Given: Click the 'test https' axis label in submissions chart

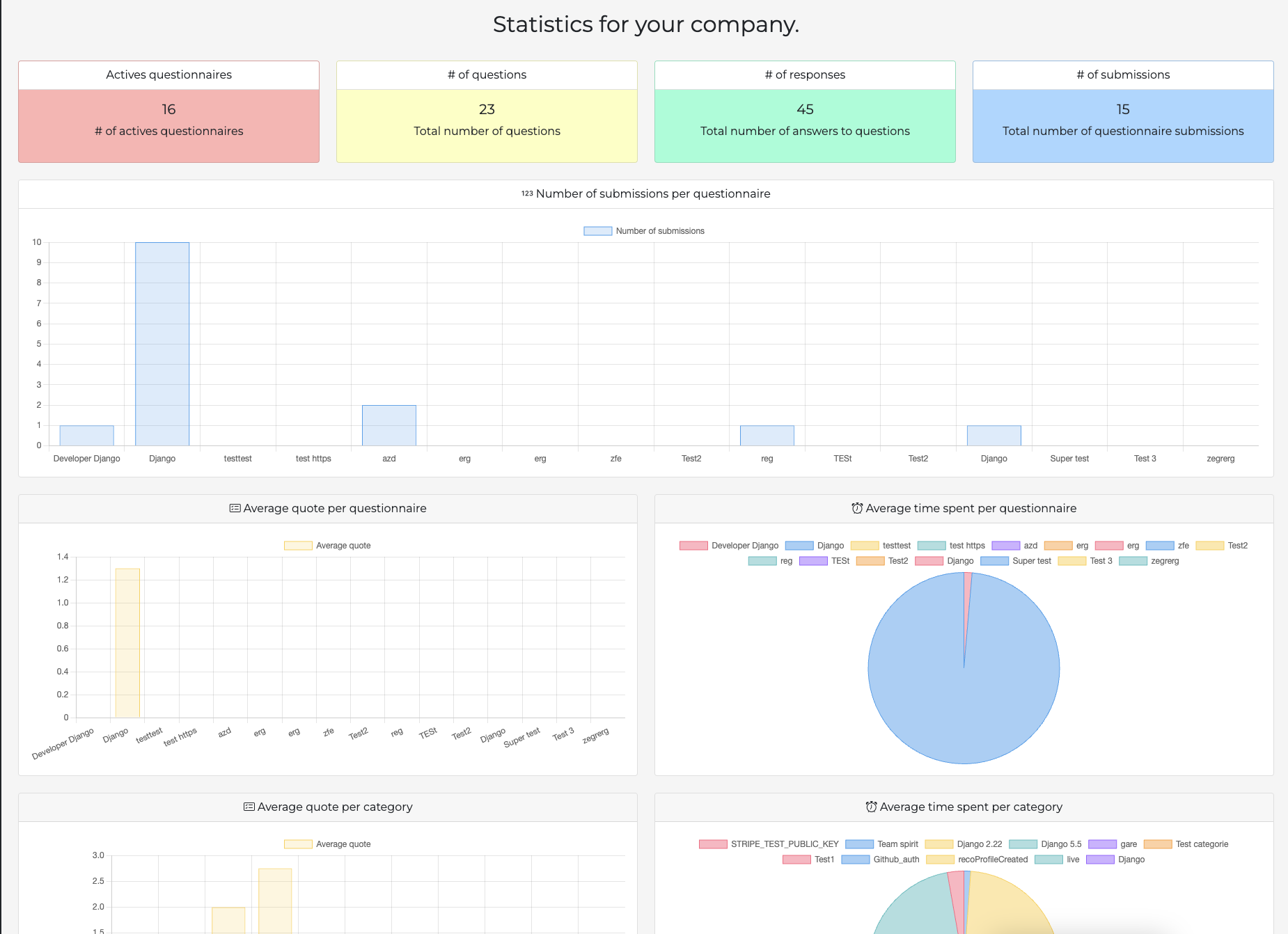Looking at the screenshot, I should [313, 459].
